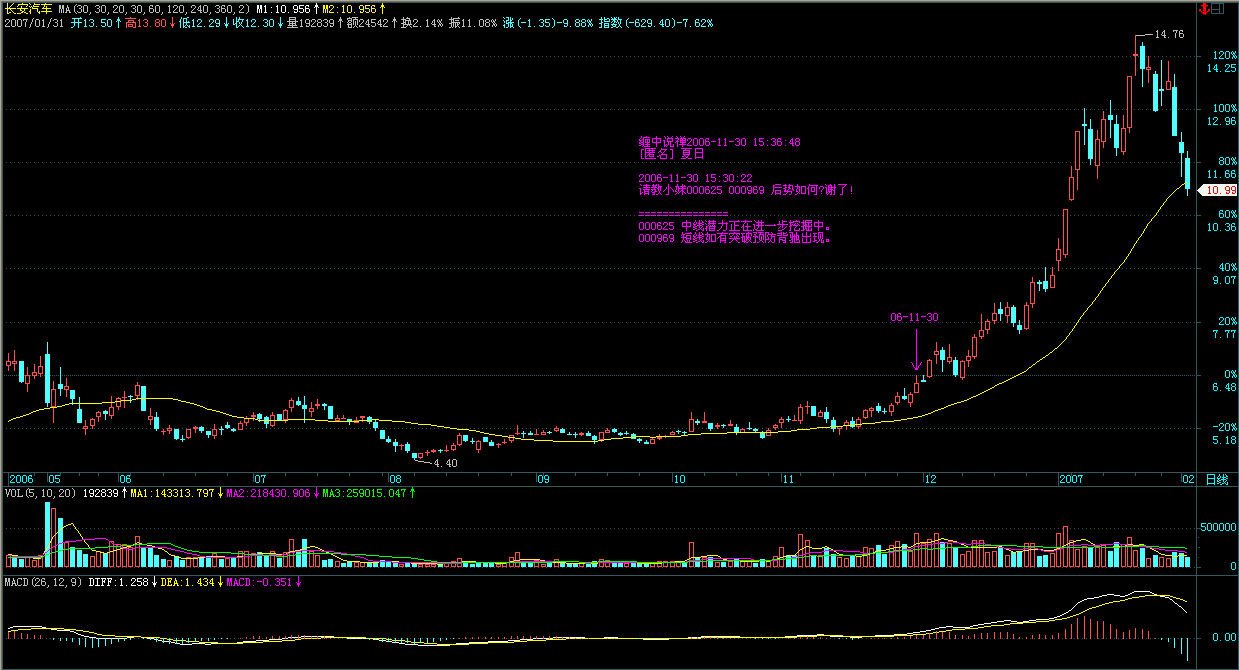Click the M1:10.956 moving average value
1239x670 pixels.
[x=285, y=8]
